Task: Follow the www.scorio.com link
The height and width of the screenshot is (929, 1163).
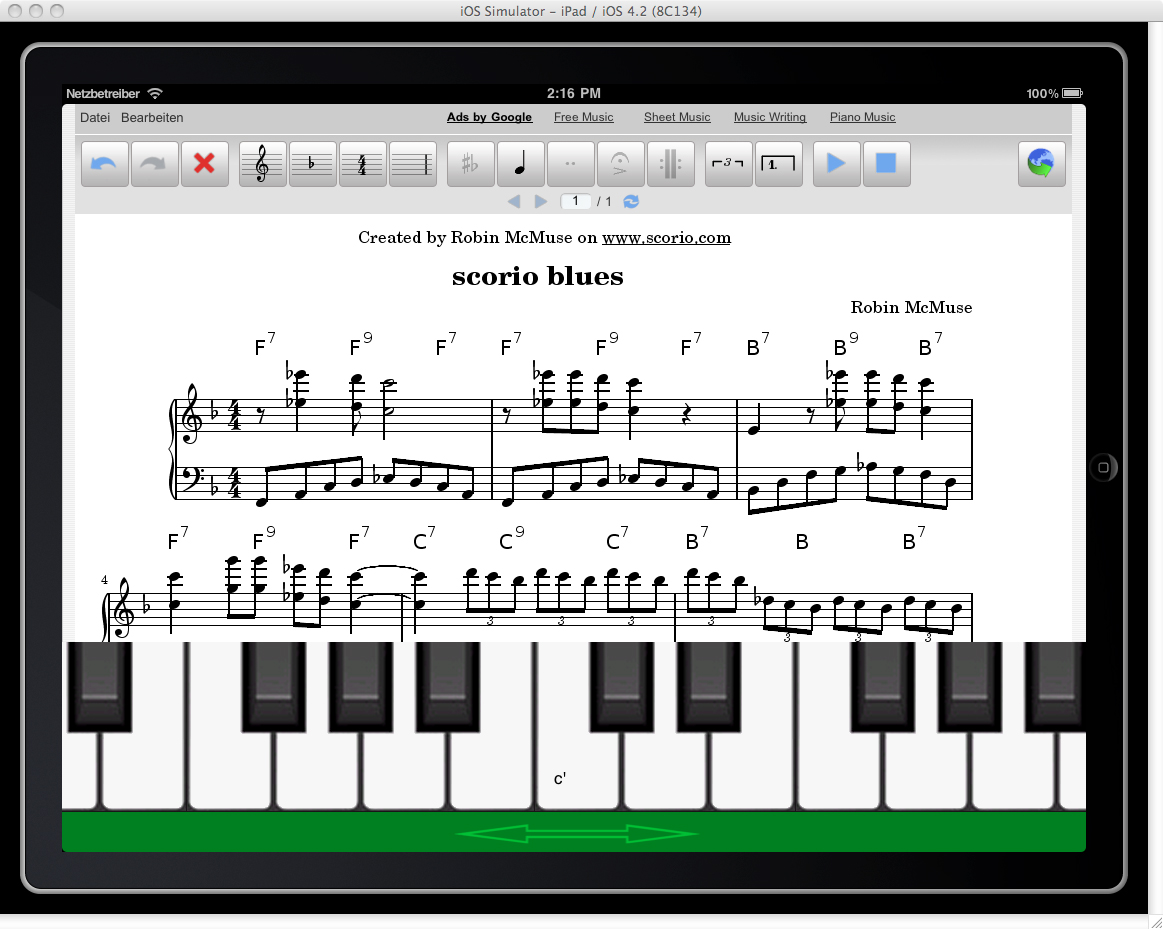Action: click(x=666, y=238)
